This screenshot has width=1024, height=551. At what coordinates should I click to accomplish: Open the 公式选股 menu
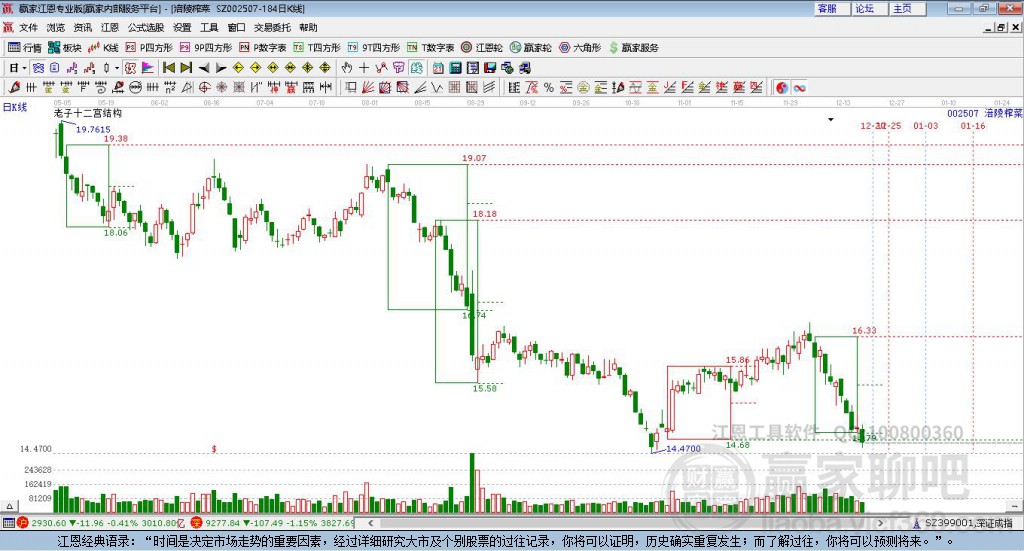[146, 27]
